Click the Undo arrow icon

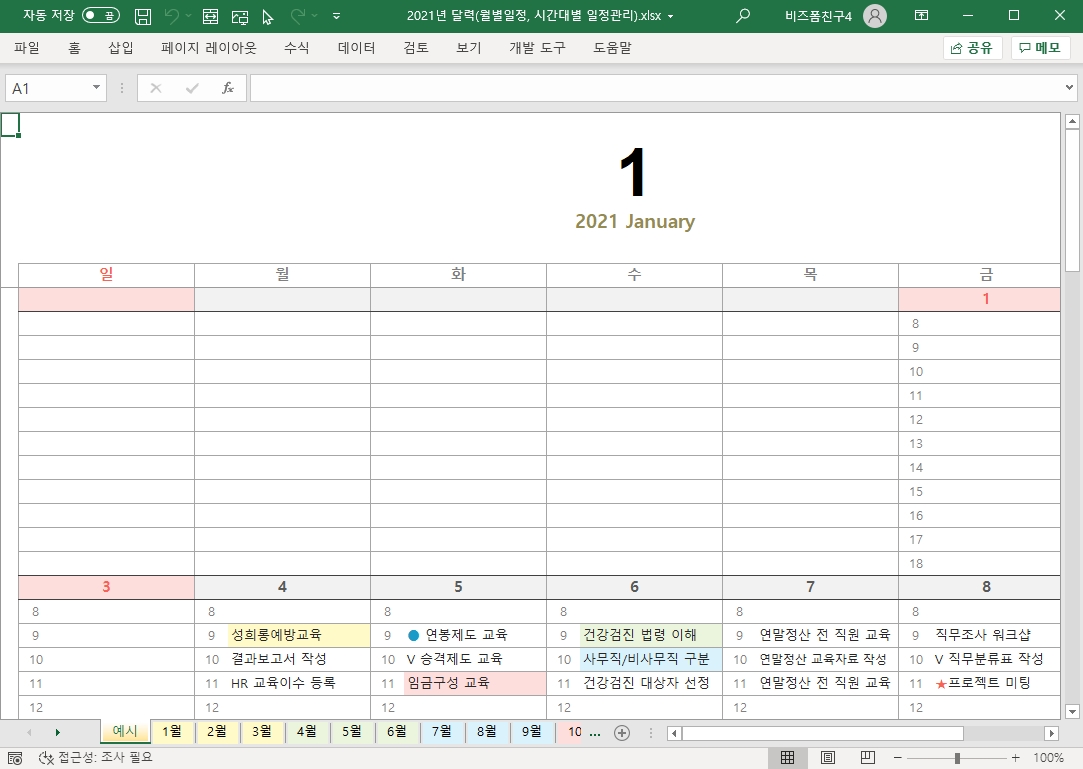coord(172,15)
